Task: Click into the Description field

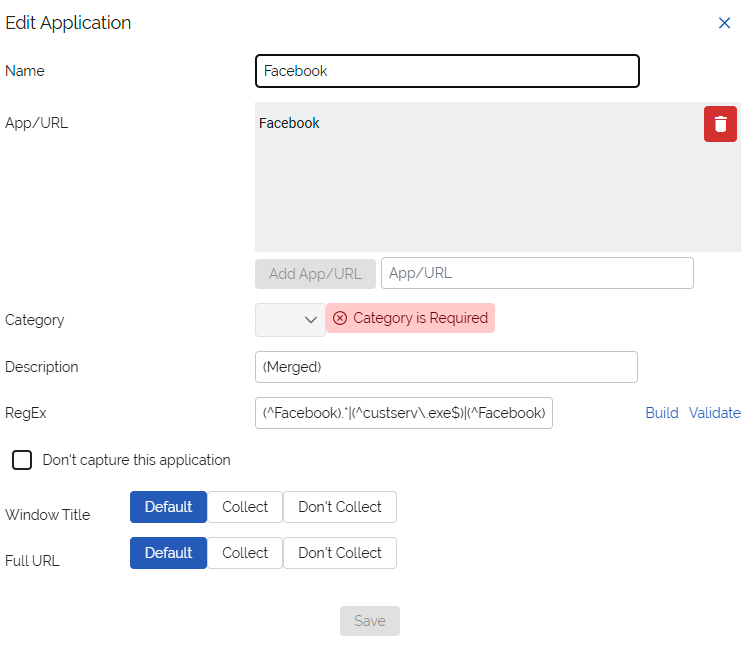Action: click(446, 367)
